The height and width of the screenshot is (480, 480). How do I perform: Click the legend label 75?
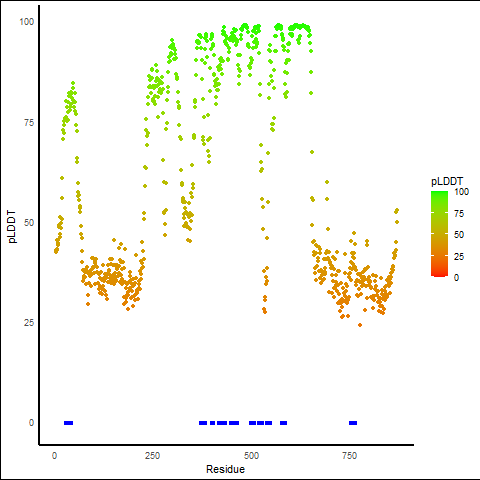click(x=459, y=214)
